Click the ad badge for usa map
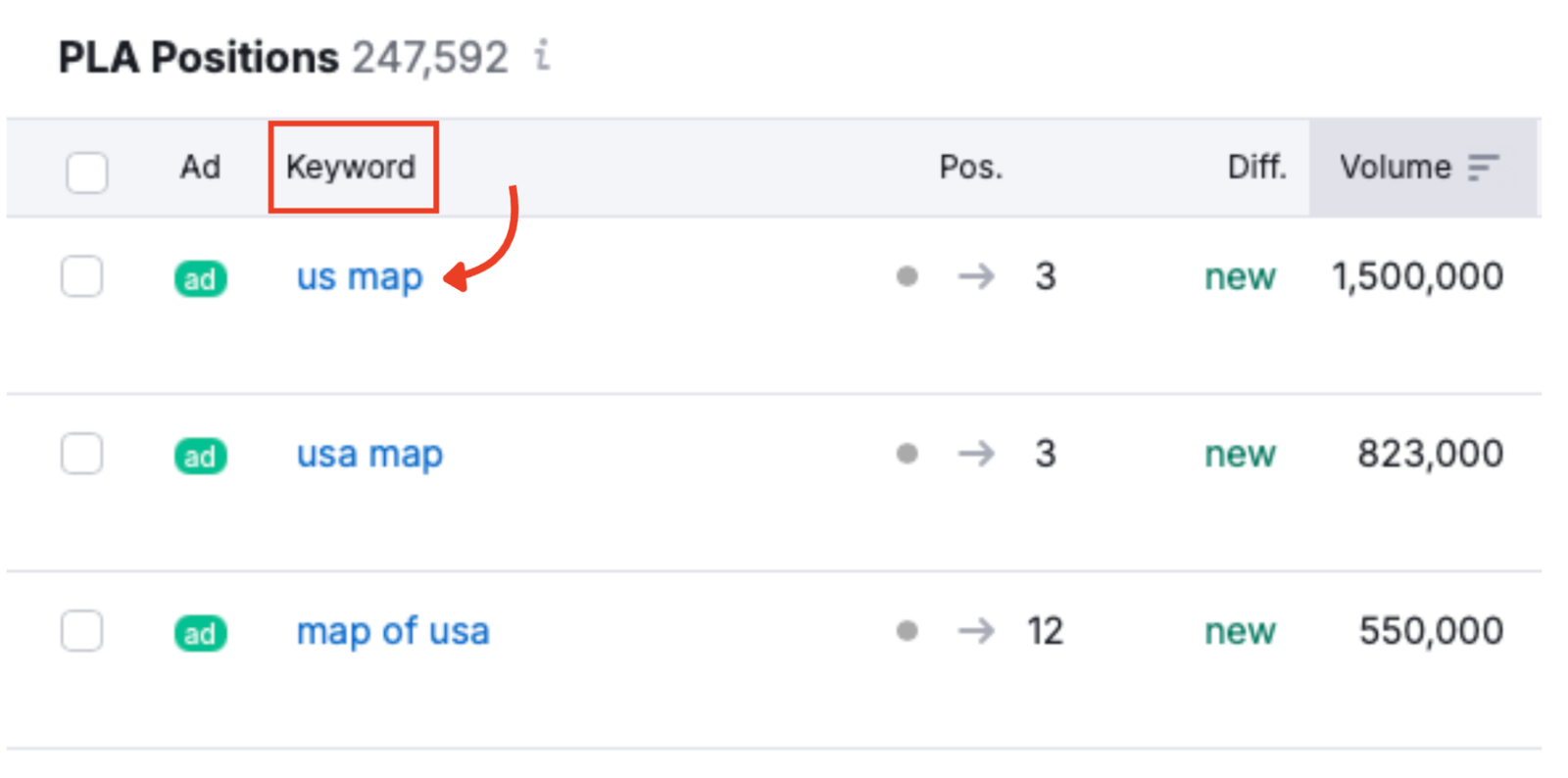Viewport: 1568px width, 778px height. [x=201, y=456]
